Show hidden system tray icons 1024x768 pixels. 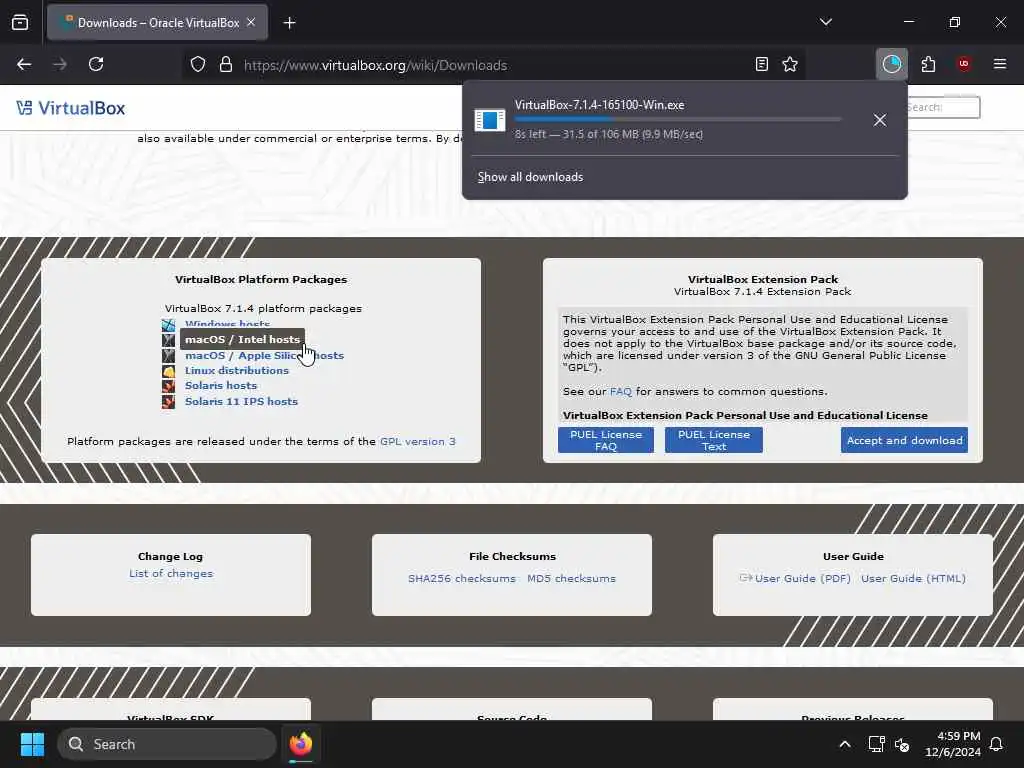click(844, 744)
